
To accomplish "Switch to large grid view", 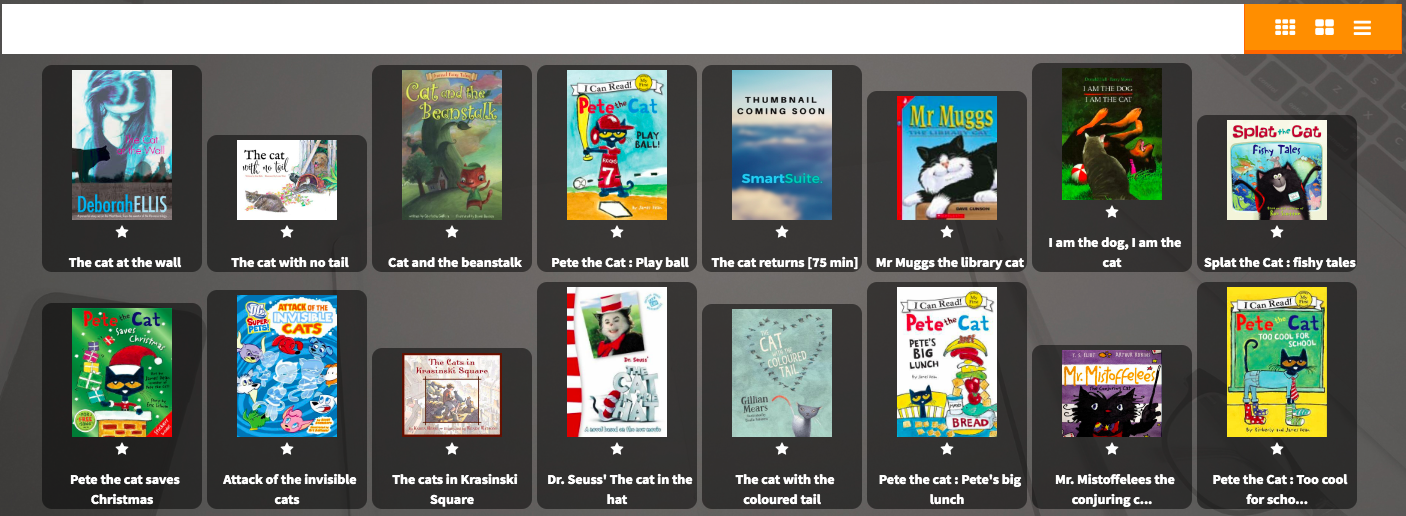I will point(1324,28).
